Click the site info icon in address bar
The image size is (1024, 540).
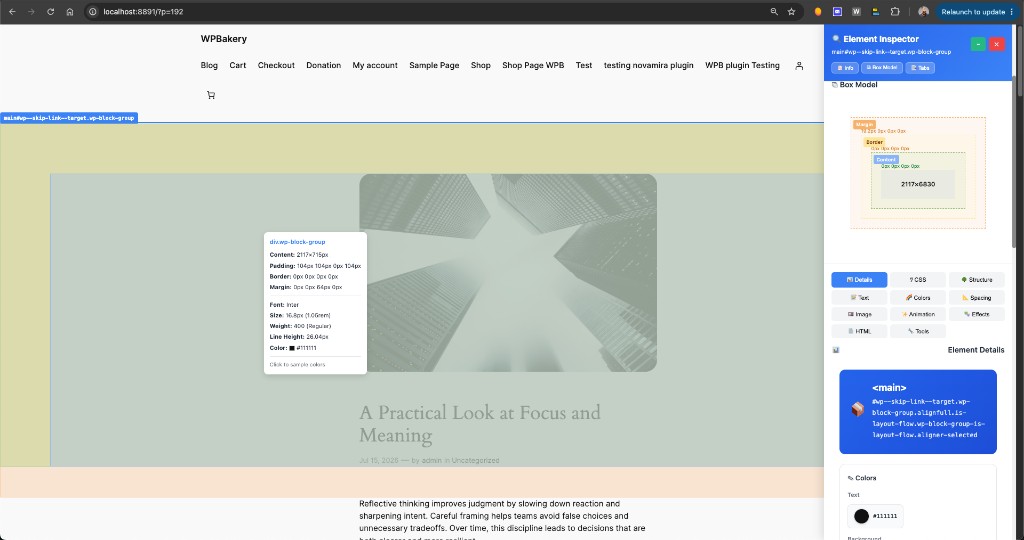tap(93, 12)
